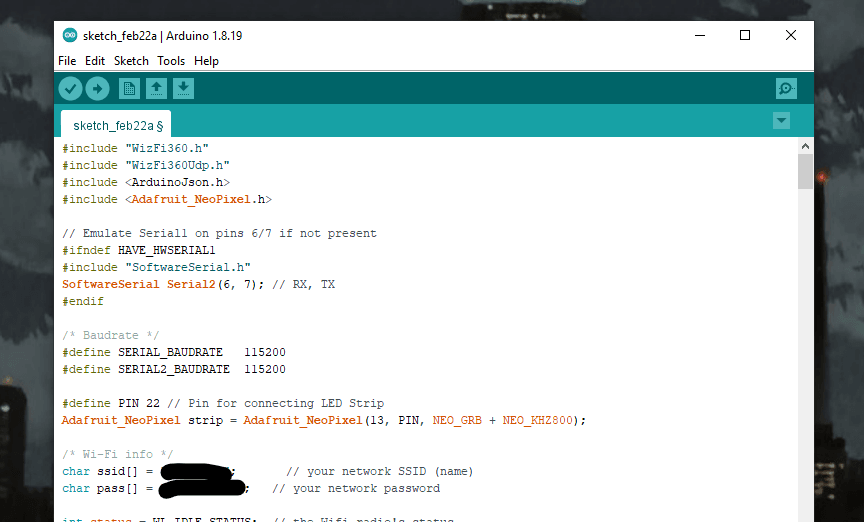Click the /* Wi-Fi info */ comment
This screenshot has height=522, width=864.
tap(118, 454)
